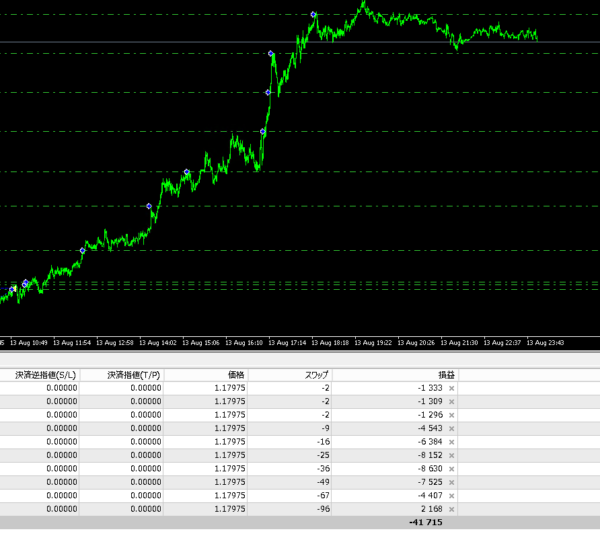The height and width of the screenshot is (542, 600).
Task: Close the profitable 2 168 position
Action: [452, 509]
